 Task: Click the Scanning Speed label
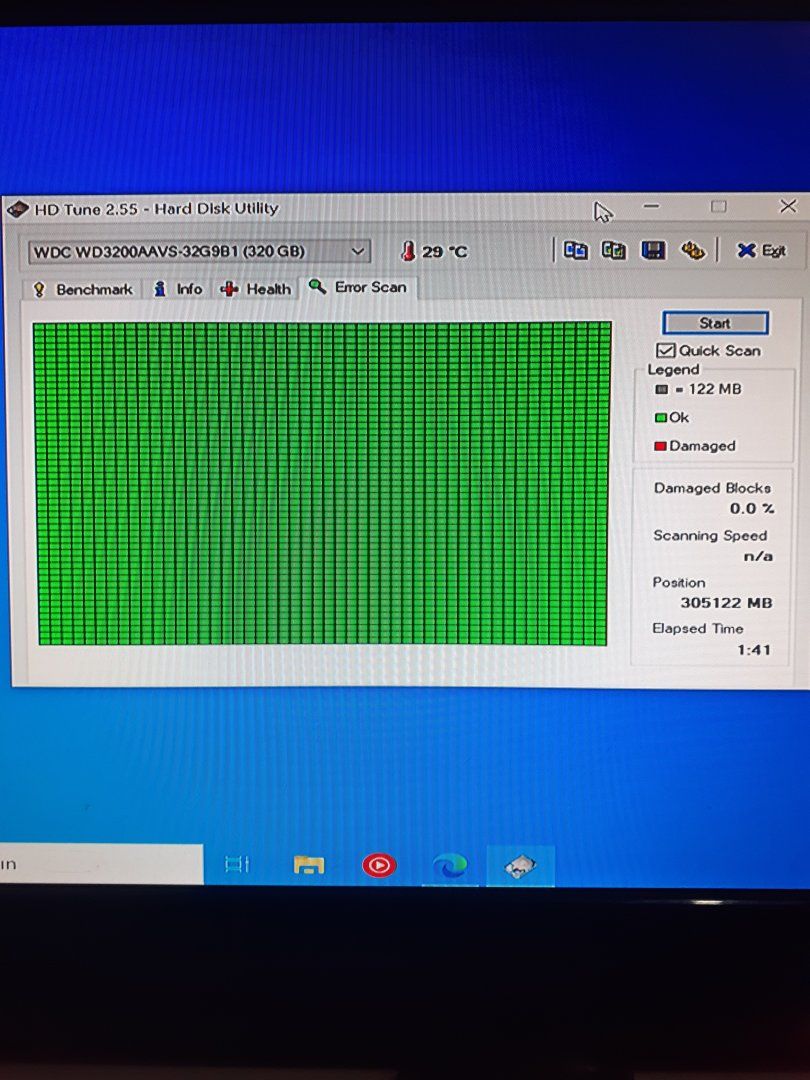[709, 535]
